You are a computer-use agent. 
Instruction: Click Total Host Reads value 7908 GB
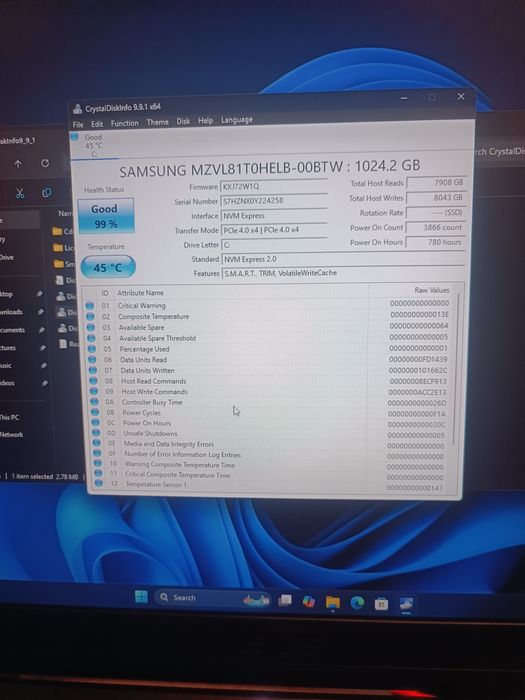coord(436,183)
